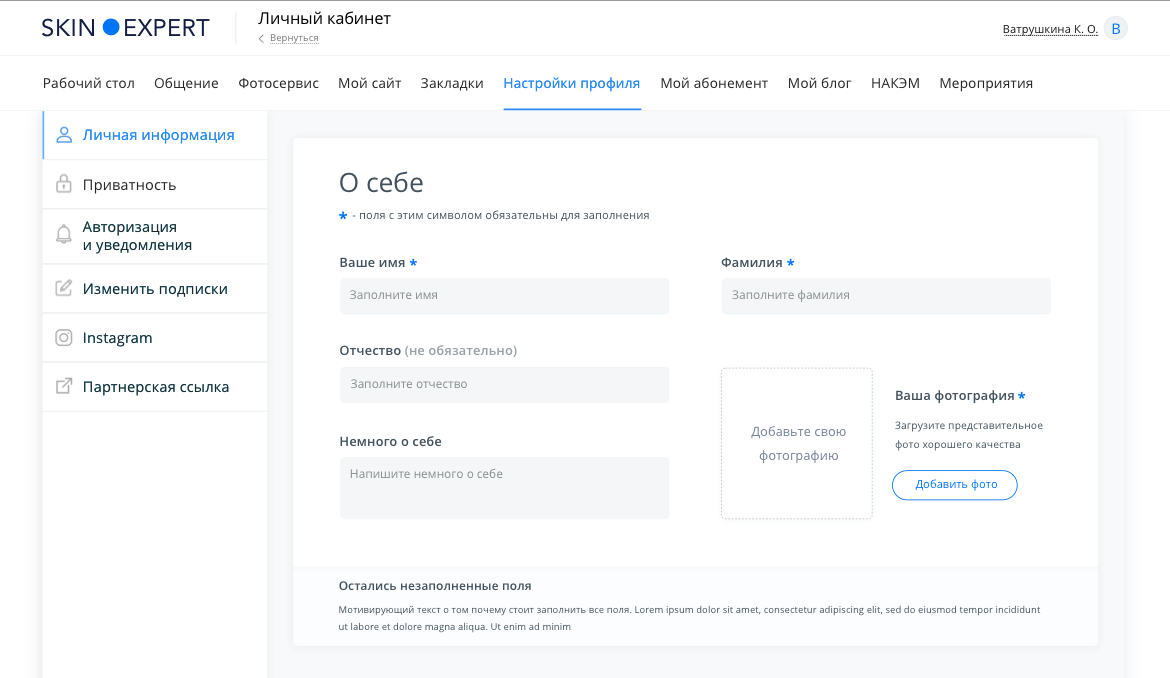Click the padlock icon beside Приватность

tap(64, 184)
